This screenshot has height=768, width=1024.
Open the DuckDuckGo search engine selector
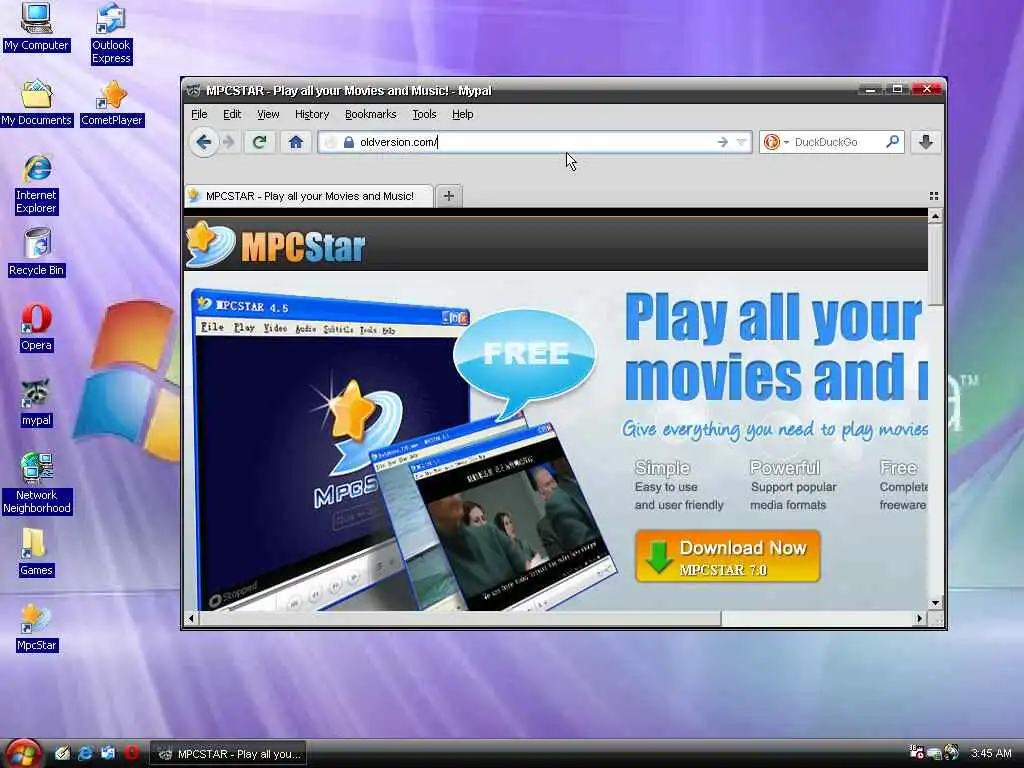[x=776, y=142]
